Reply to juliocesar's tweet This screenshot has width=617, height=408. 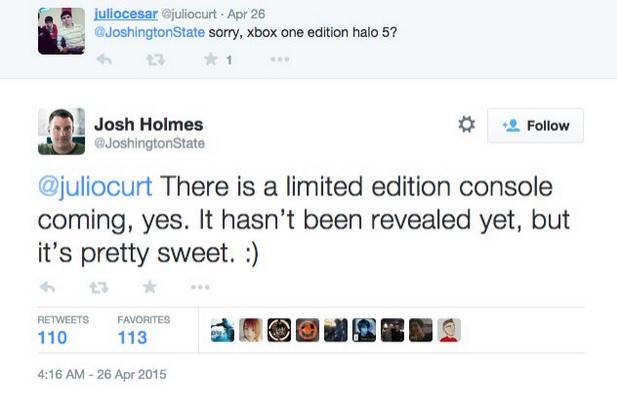coord(102,60)
